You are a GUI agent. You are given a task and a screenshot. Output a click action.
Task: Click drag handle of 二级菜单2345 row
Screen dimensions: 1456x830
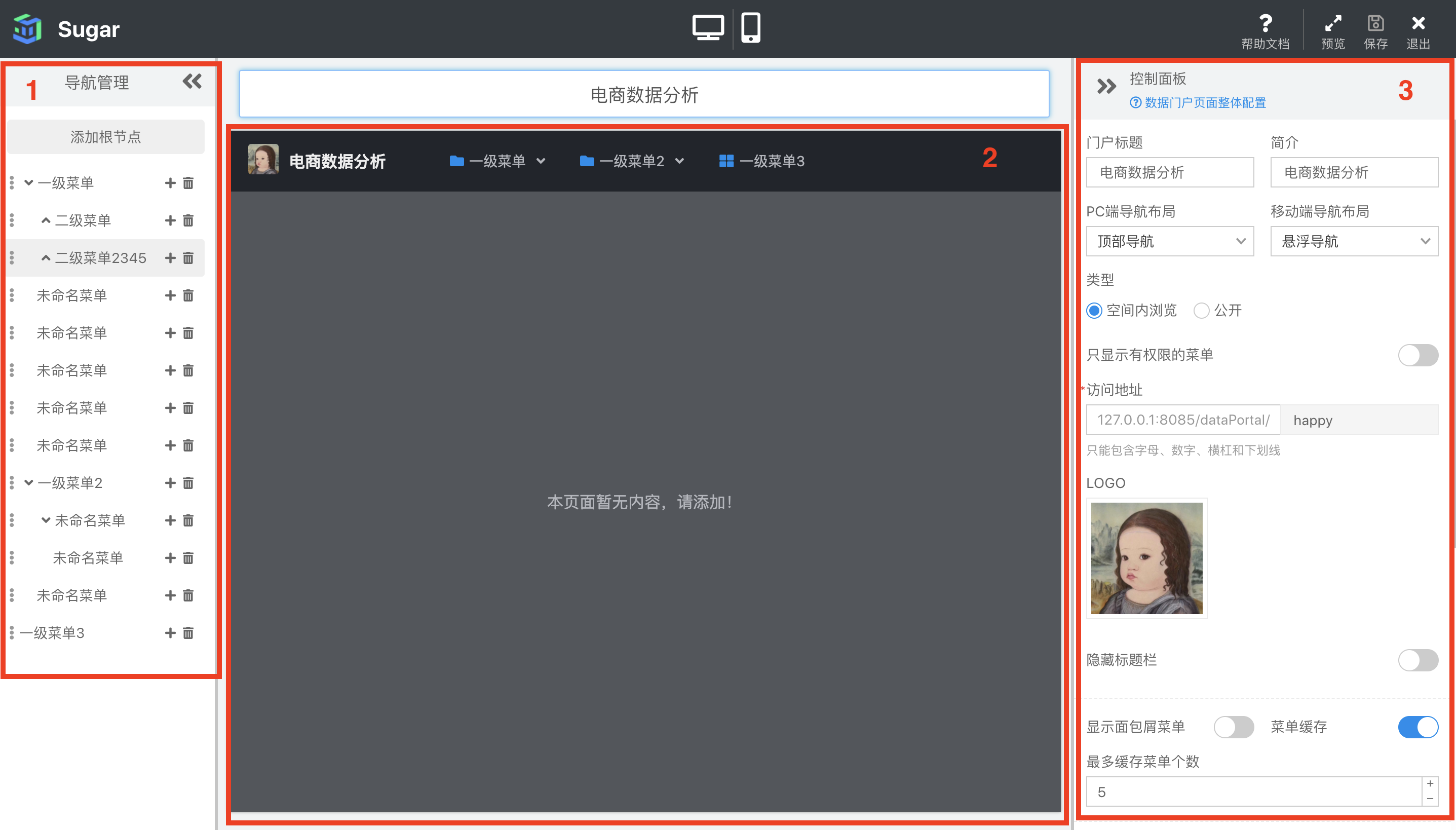coord(12,258)
